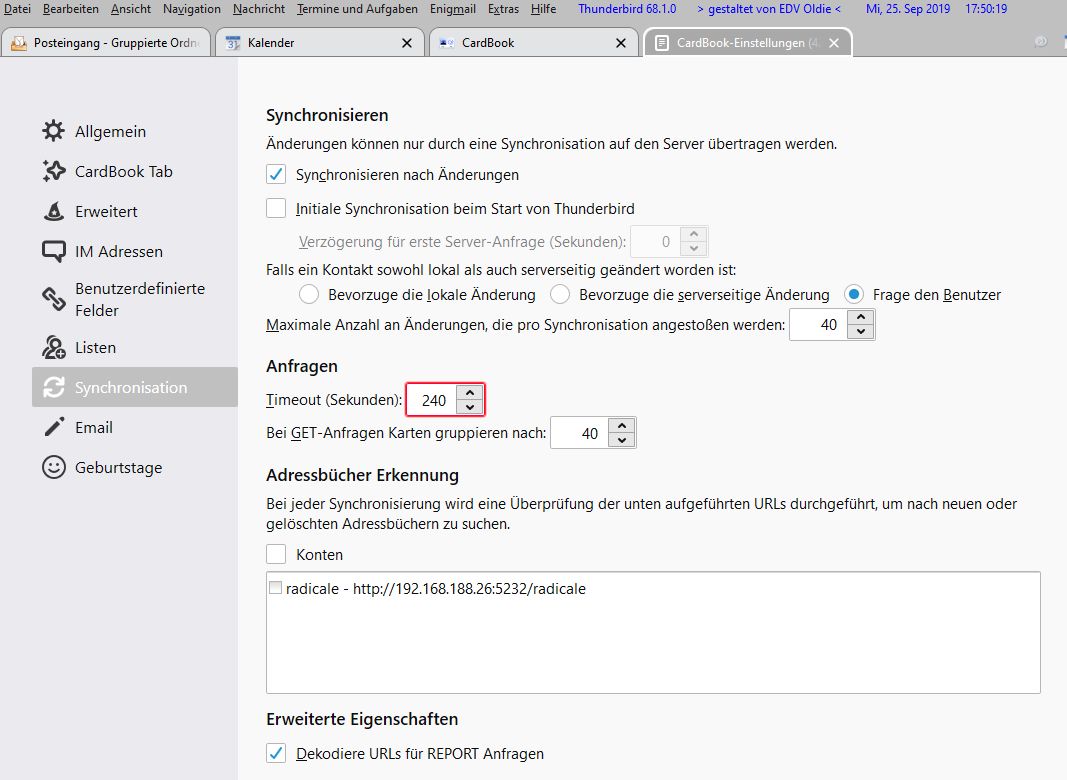Open Termine und Aufgaben menu
Viewport: 1067px width, 780px height.
coord(357,9)
